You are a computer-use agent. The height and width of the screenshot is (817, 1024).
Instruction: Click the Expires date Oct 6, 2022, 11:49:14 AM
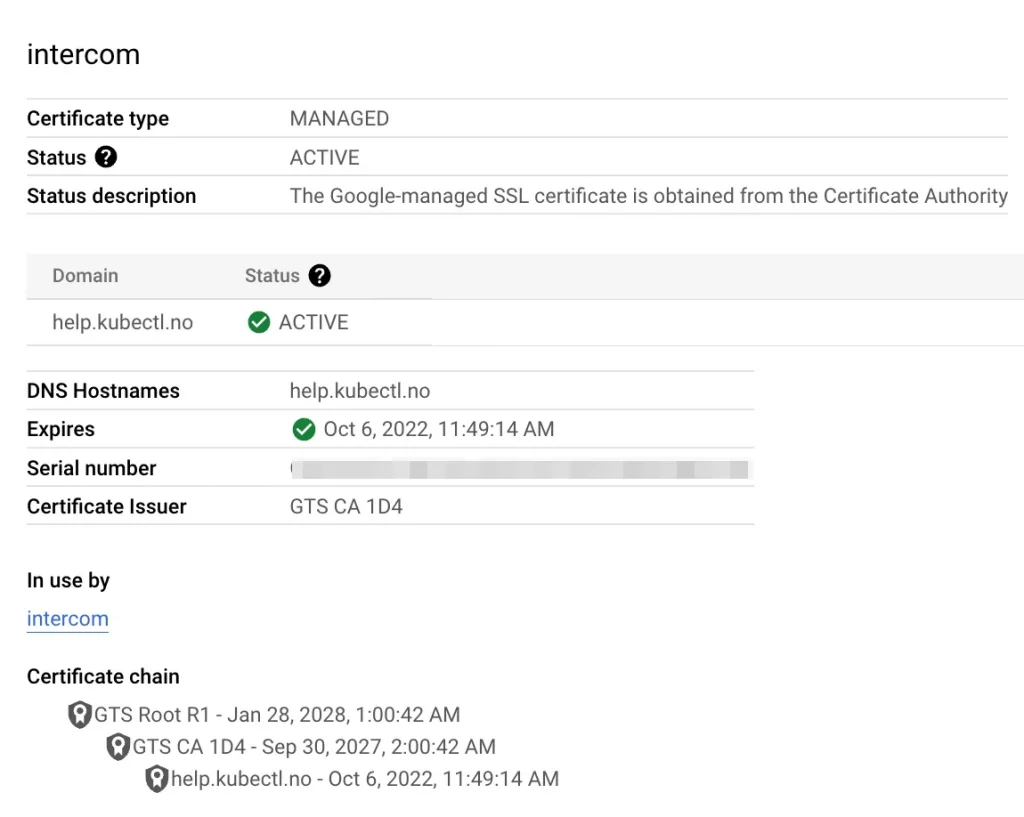click(439, 429)
